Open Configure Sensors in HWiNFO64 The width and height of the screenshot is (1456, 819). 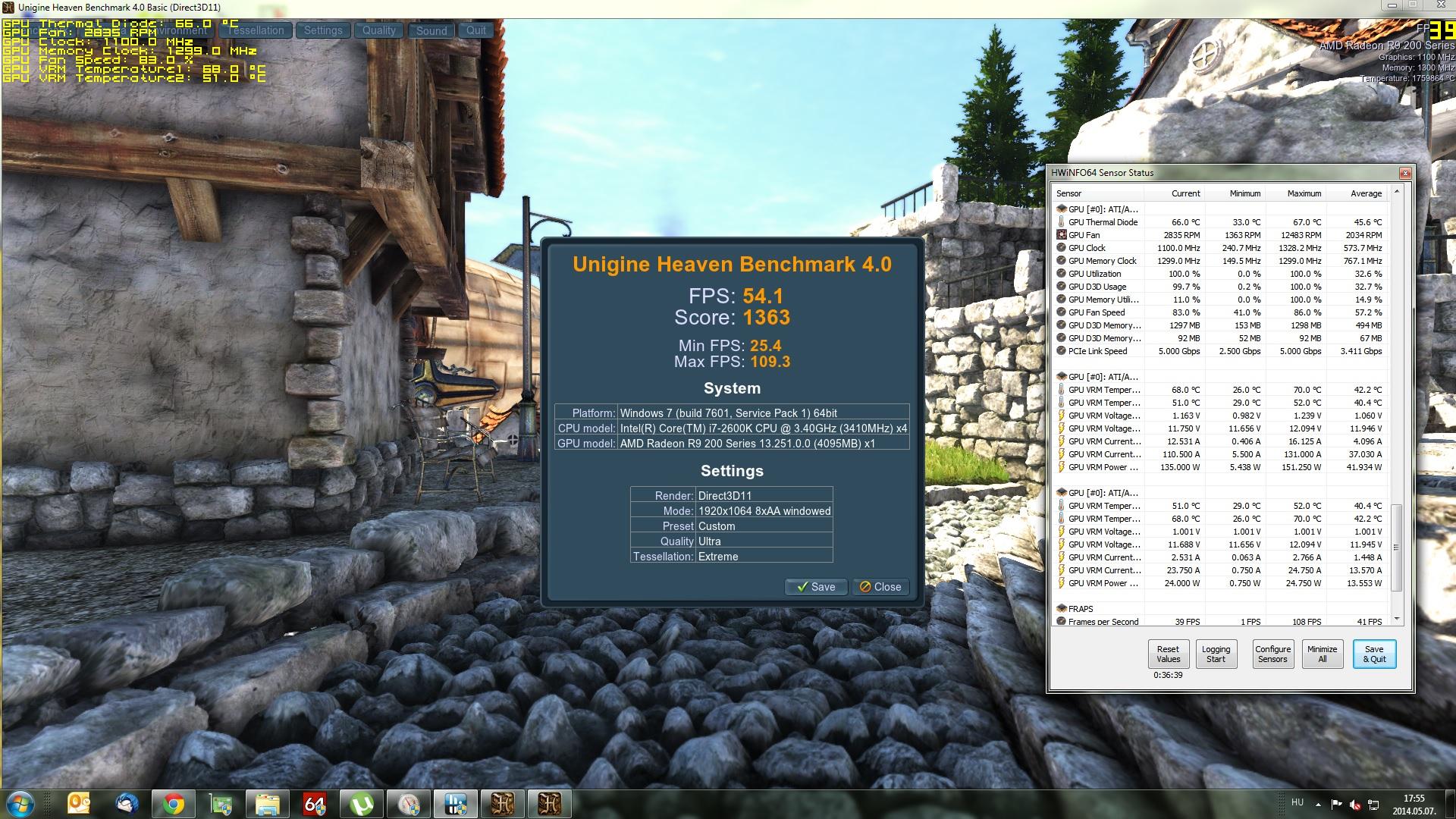pos(1272,654)
